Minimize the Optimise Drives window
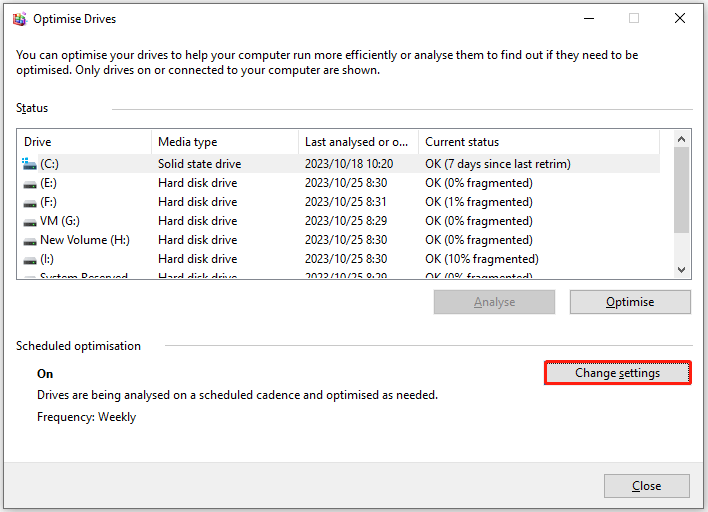This screenshot has height=512, width=708. tap(589, 19)
